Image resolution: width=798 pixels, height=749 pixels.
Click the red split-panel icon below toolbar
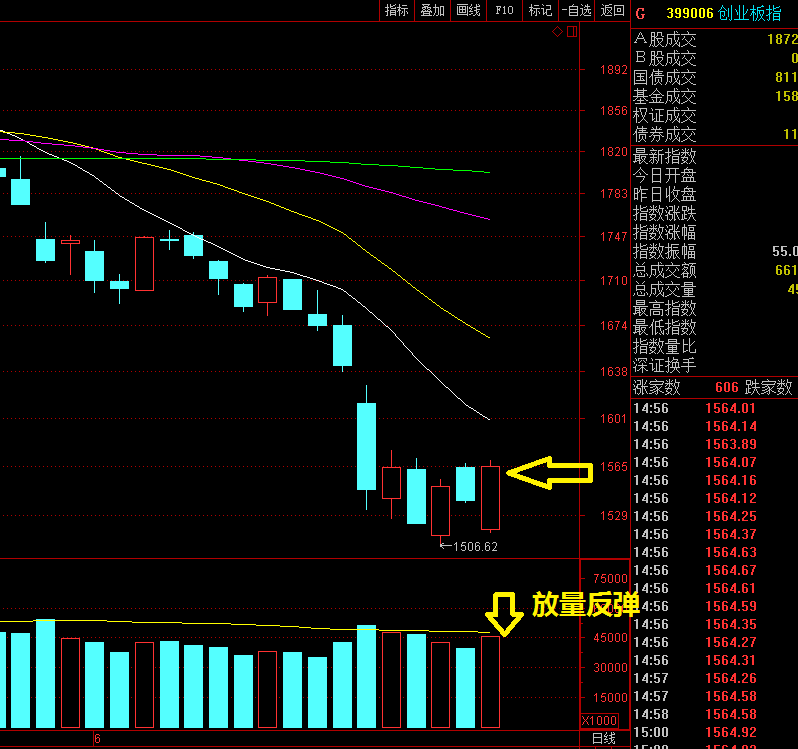pyautogui.click(x=572, y=32)
